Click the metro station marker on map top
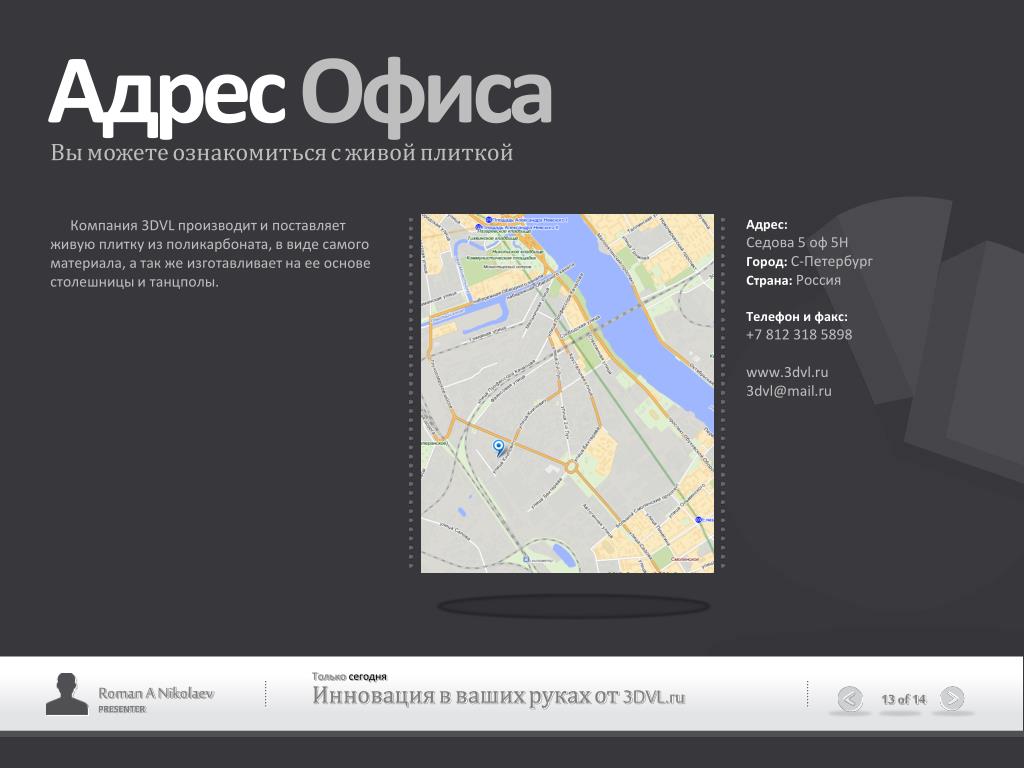 tap(489, 219)
